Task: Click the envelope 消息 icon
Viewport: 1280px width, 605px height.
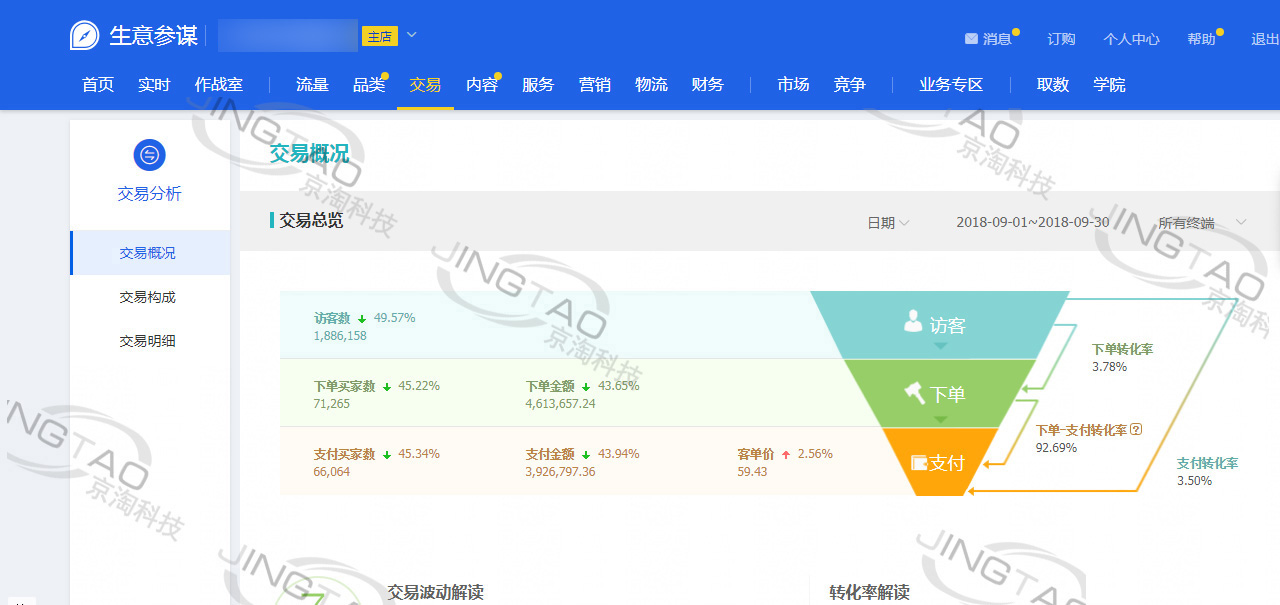Action: pyautogui.click(x=971, y=39)
